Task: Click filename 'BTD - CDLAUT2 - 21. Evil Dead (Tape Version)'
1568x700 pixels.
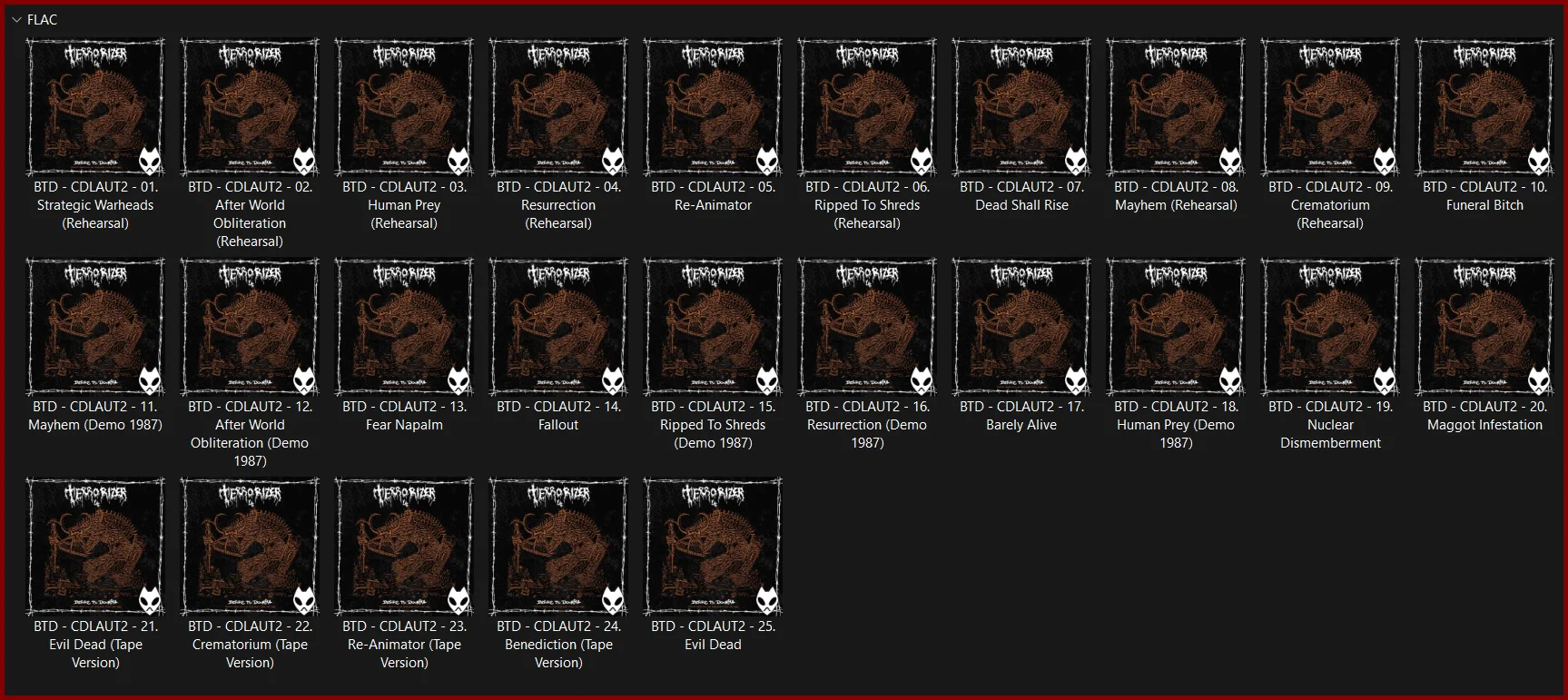Action: [95, 645]
